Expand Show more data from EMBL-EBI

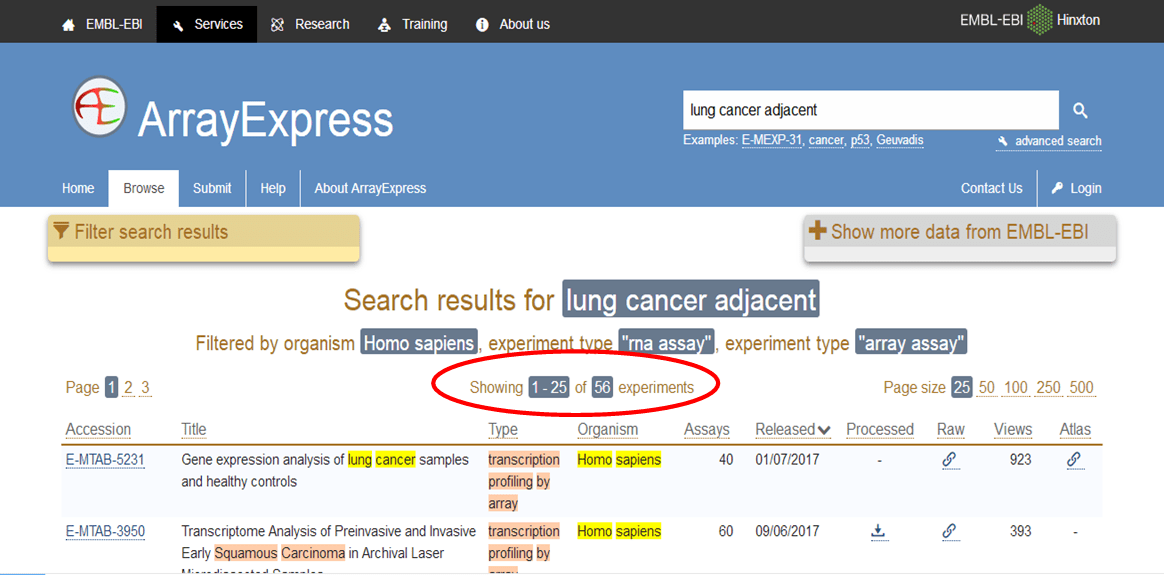pyautogui.click(x=959, y=232)
